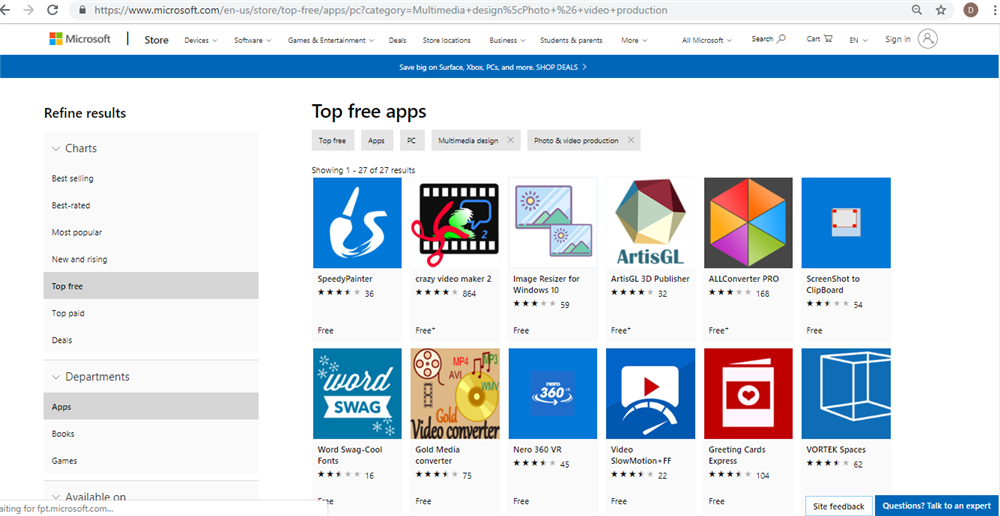Open the Greeting Cards Express icon
The height and width of the screenshot is (516, 1000).
pos(748,394)
